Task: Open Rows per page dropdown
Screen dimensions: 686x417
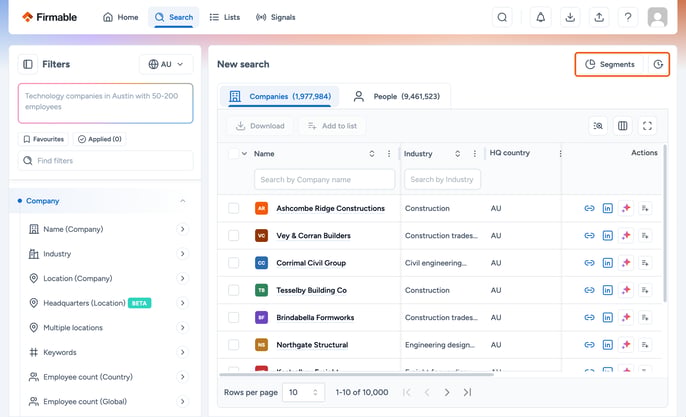Action: tap(304, 392)
